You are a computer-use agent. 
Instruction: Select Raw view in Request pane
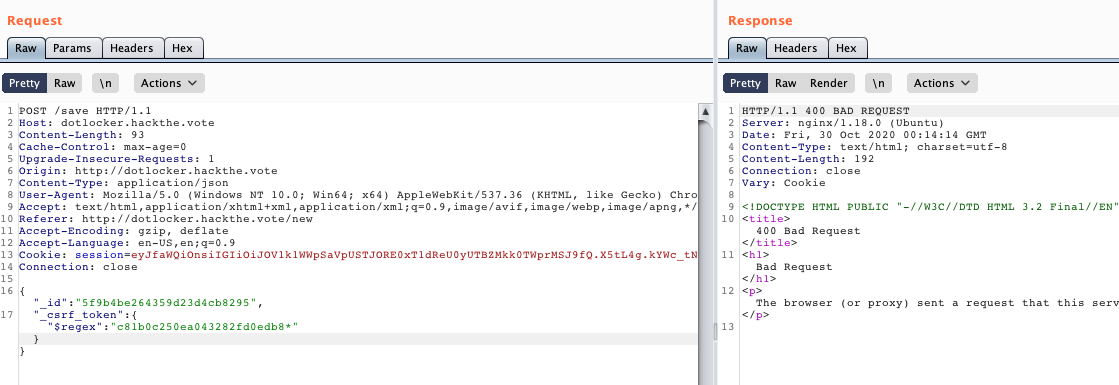[x=64, y=83]
